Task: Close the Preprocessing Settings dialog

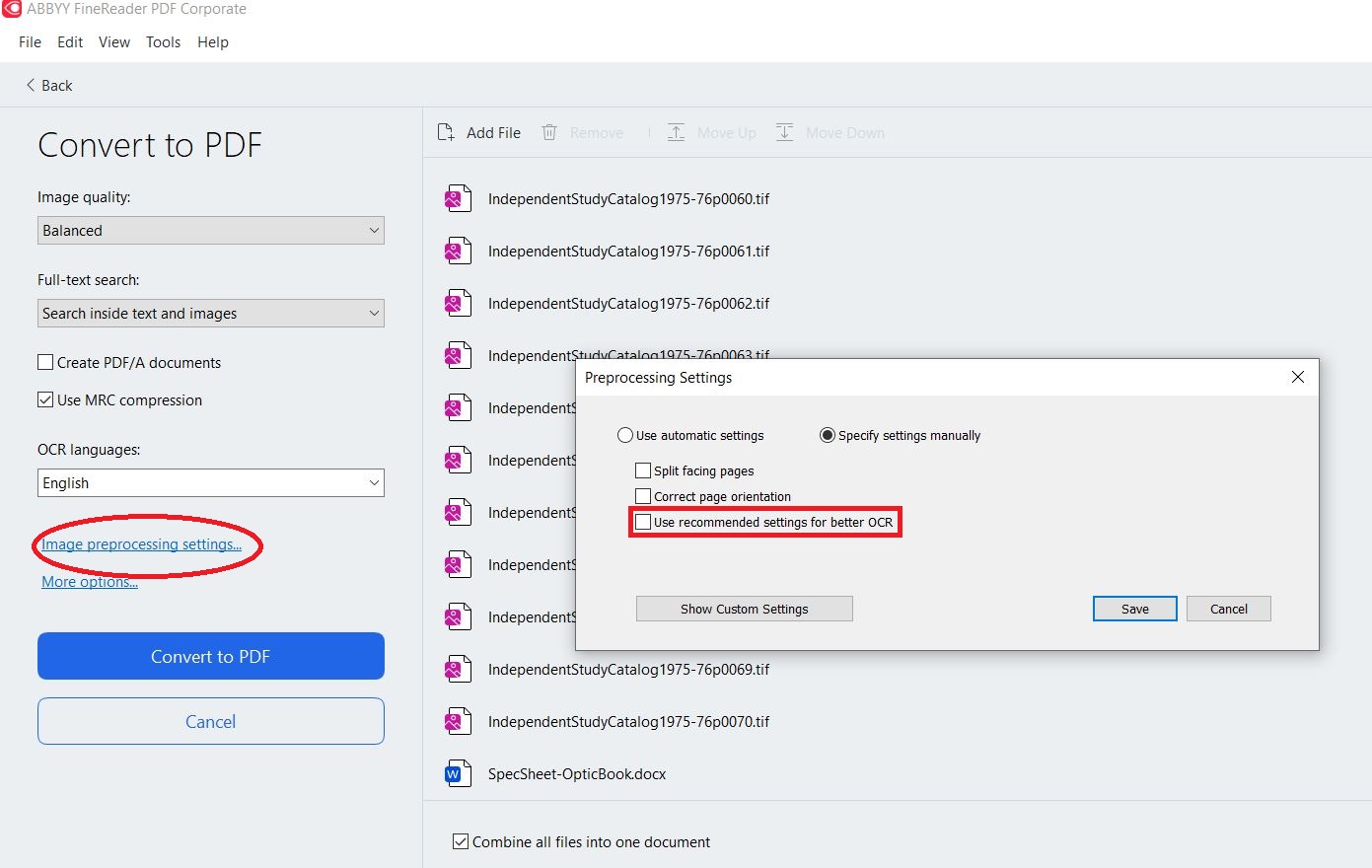Action: (1298, 378)
